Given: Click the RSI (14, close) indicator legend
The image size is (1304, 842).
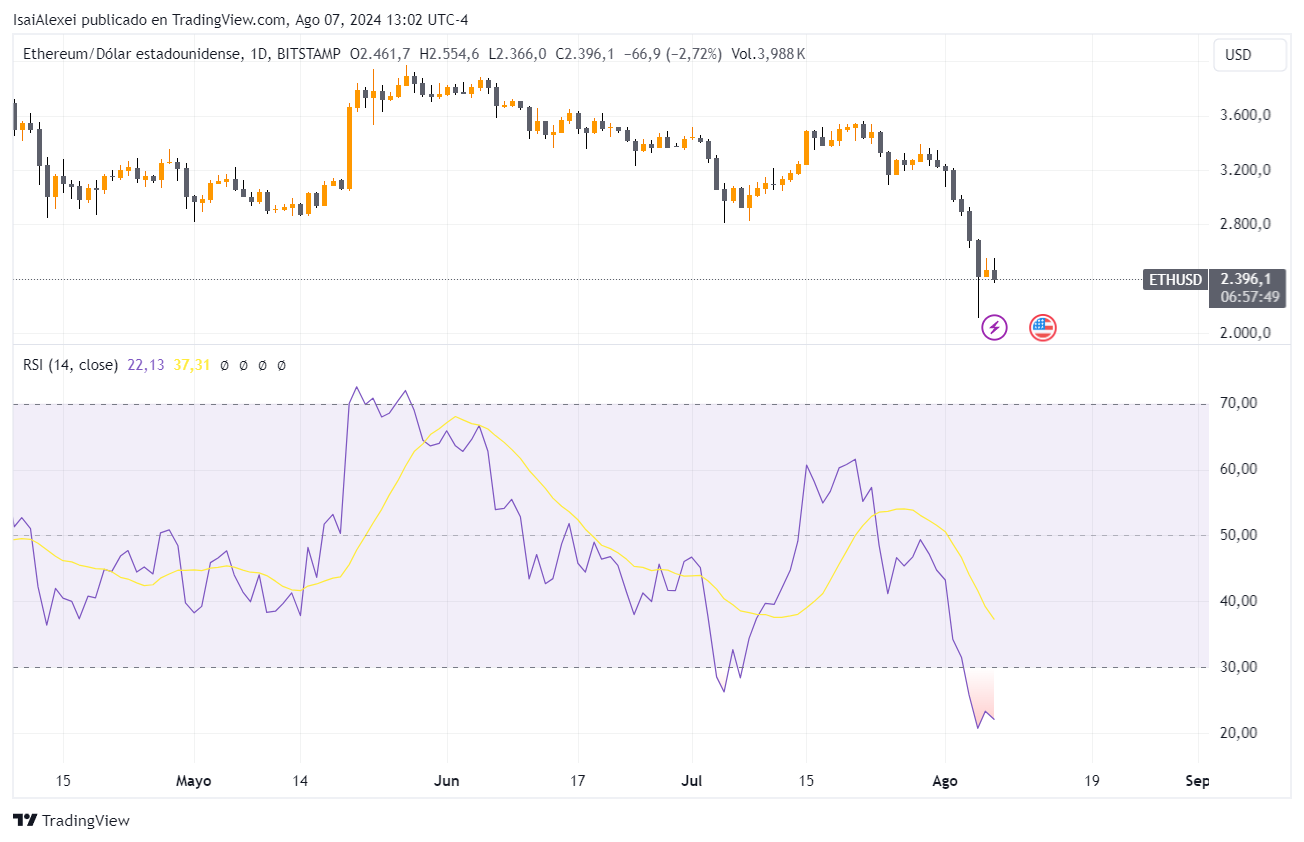Looking at the screenshot, I should tap(70, 365).
